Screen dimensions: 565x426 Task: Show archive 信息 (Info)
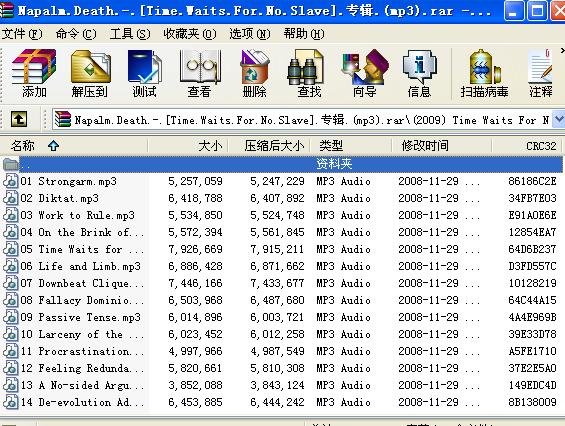coord(419,74)
